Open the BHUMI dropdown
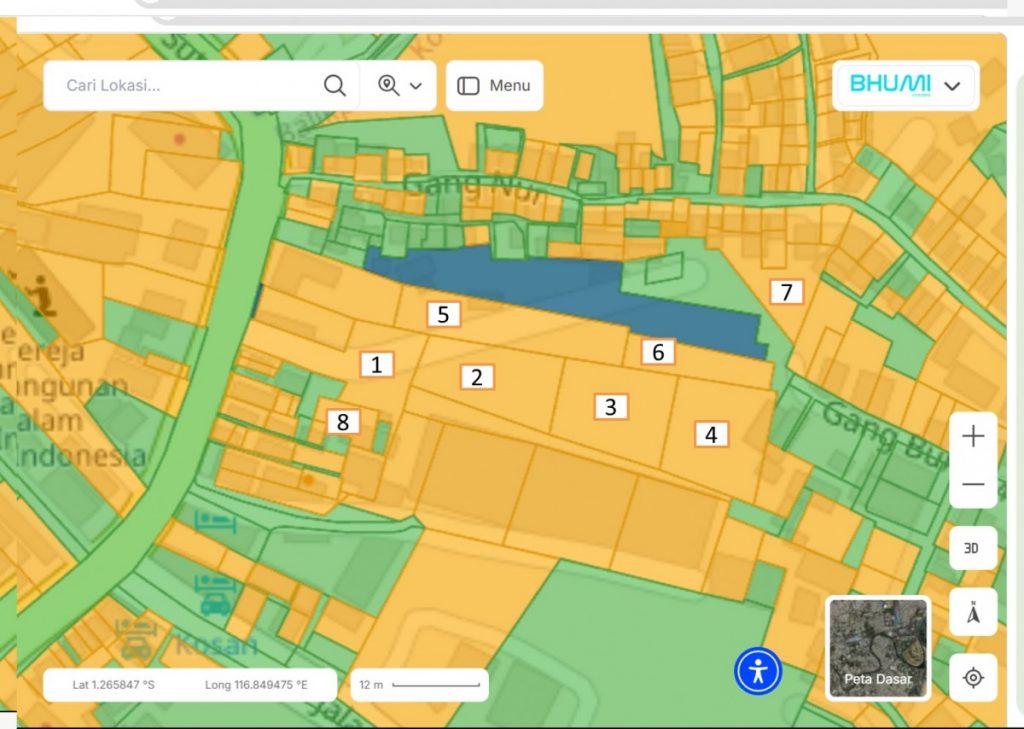1024x729 pixels. point(906,85)
